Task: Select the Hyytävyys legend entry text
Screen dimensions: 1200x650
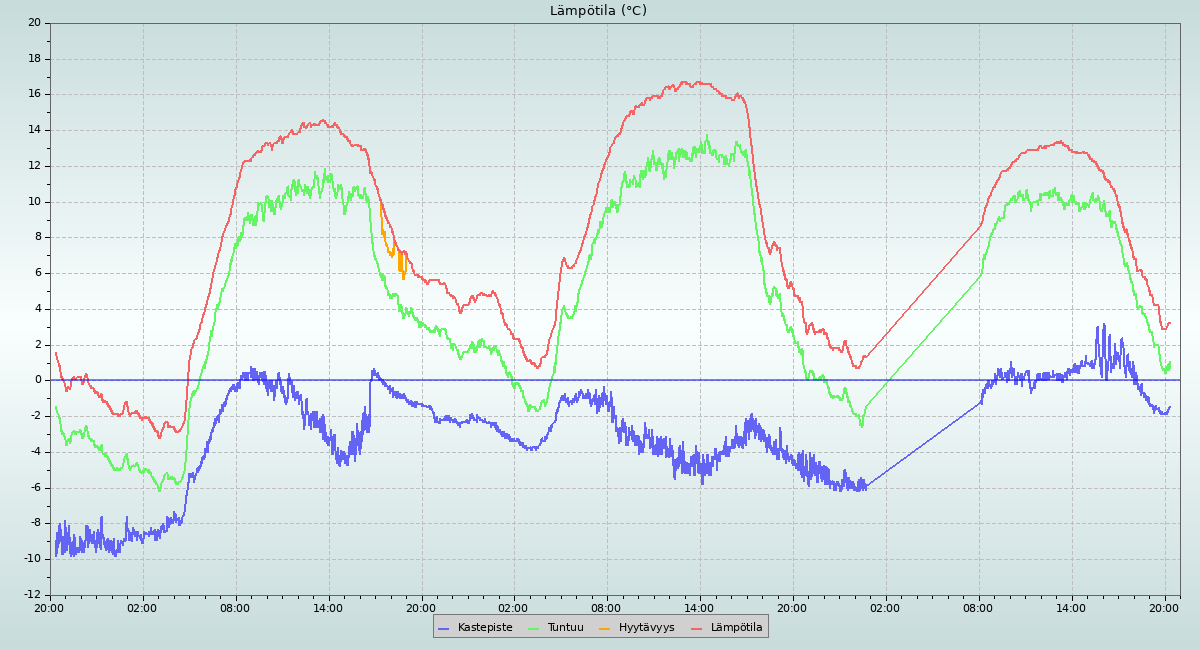Action: click(646, 627)
